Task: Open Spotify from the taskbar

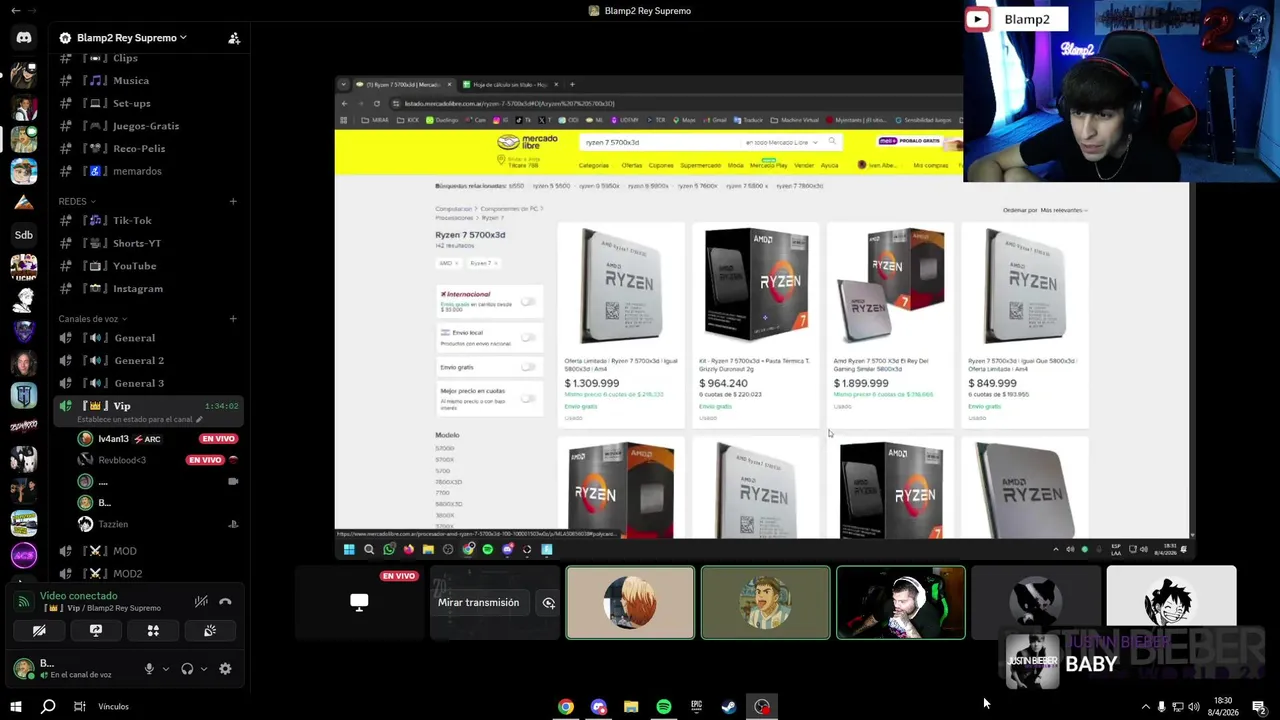Action: [x=664, y=707]
